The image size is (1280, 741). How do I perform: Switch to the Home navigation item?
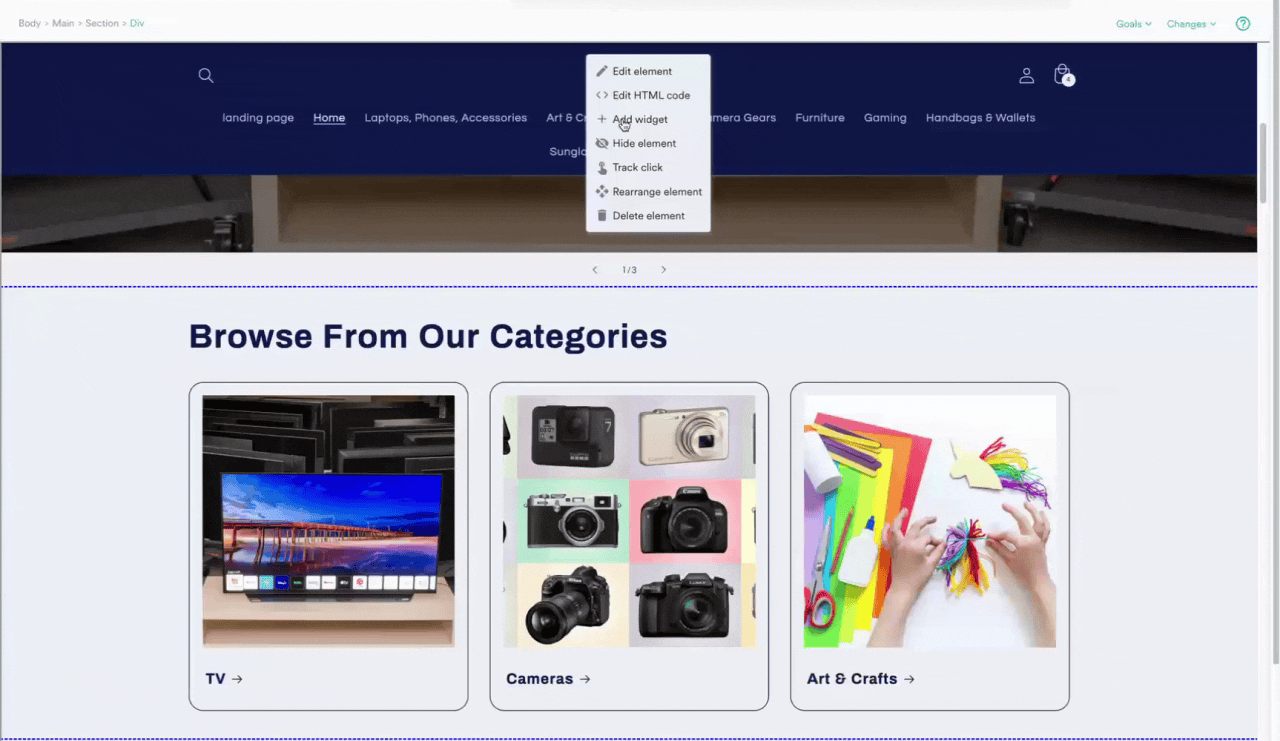pos(329,117)
